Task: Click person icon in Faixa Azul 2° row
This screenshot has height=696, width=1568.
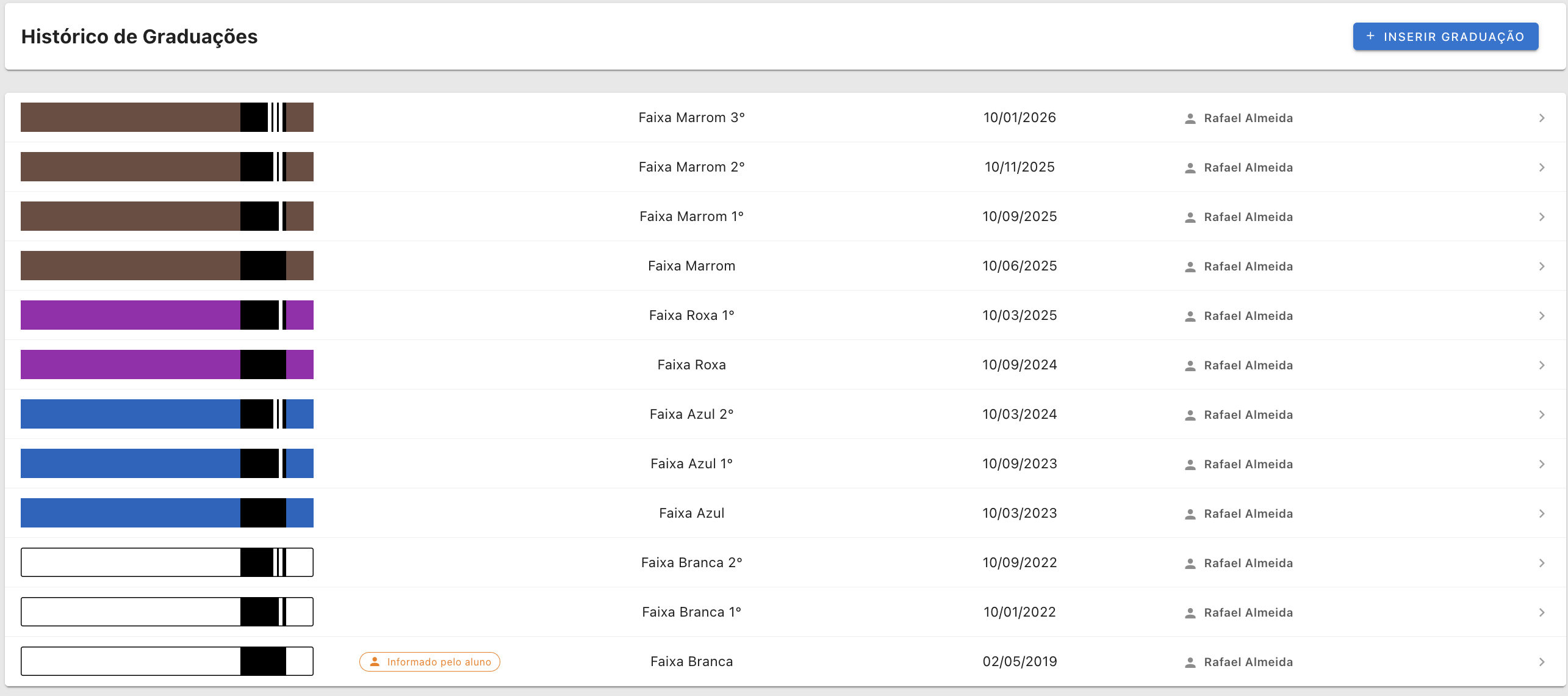Action: (1190, 415)
